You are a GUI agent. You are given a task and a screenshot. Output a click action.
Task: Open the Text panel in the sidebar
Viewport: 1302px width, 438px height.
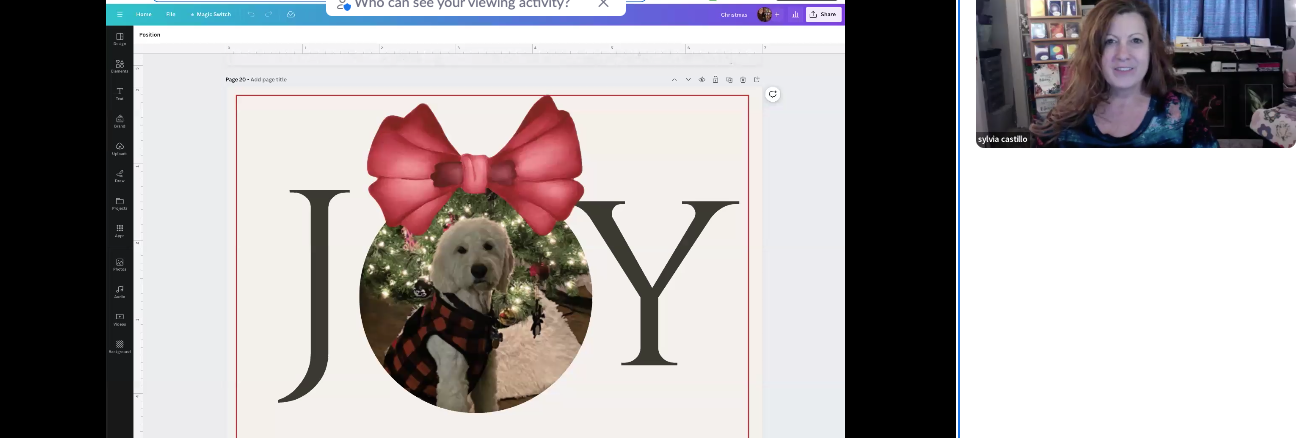[120, 94]
